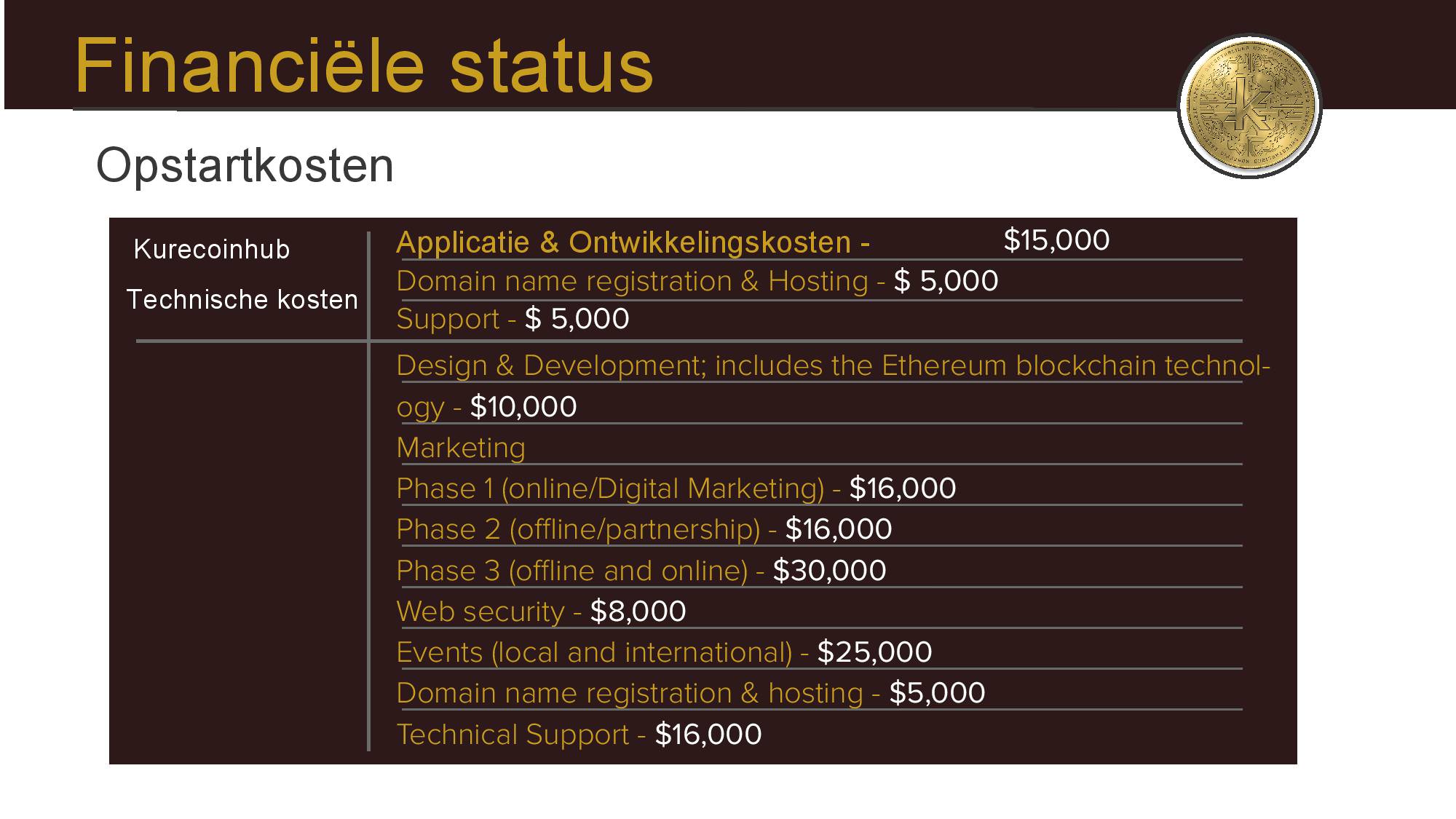Viewport: 1456px width, 819px height.
Task: Select the Web security $8,000 row
Action: (541, 612)
